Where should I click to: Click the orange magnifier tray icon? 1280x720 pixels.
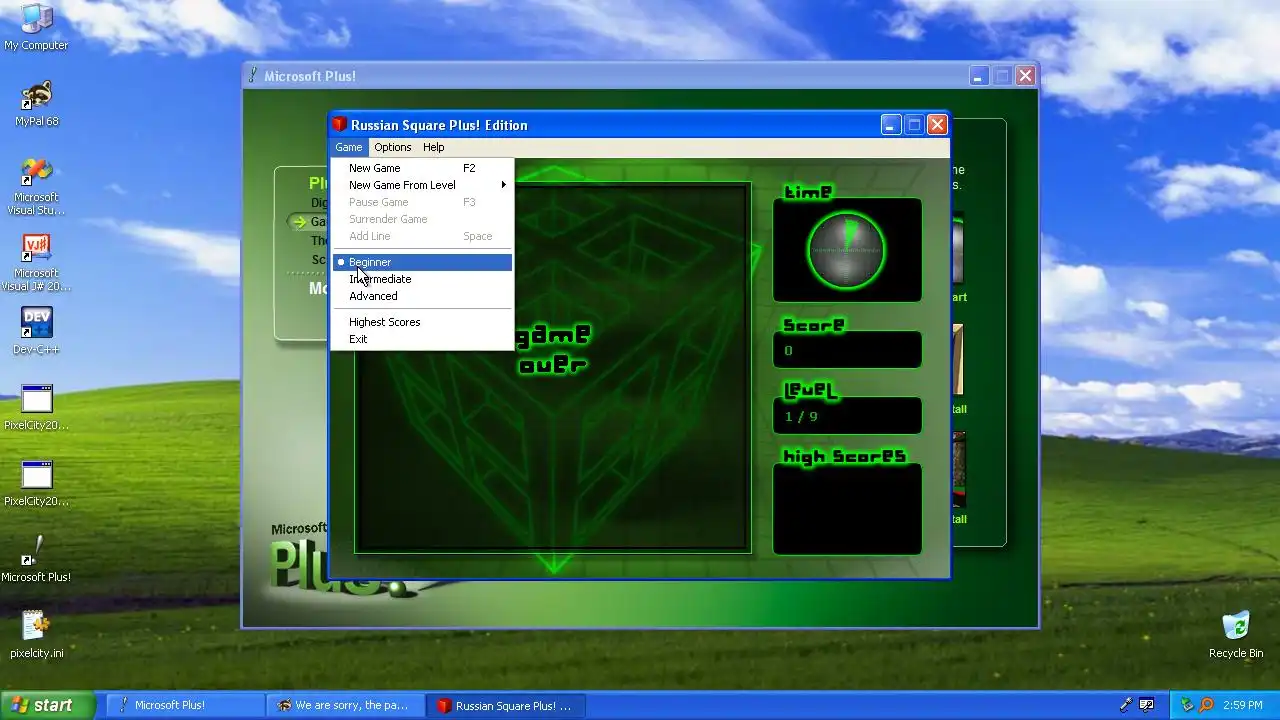coord(1206,705)
